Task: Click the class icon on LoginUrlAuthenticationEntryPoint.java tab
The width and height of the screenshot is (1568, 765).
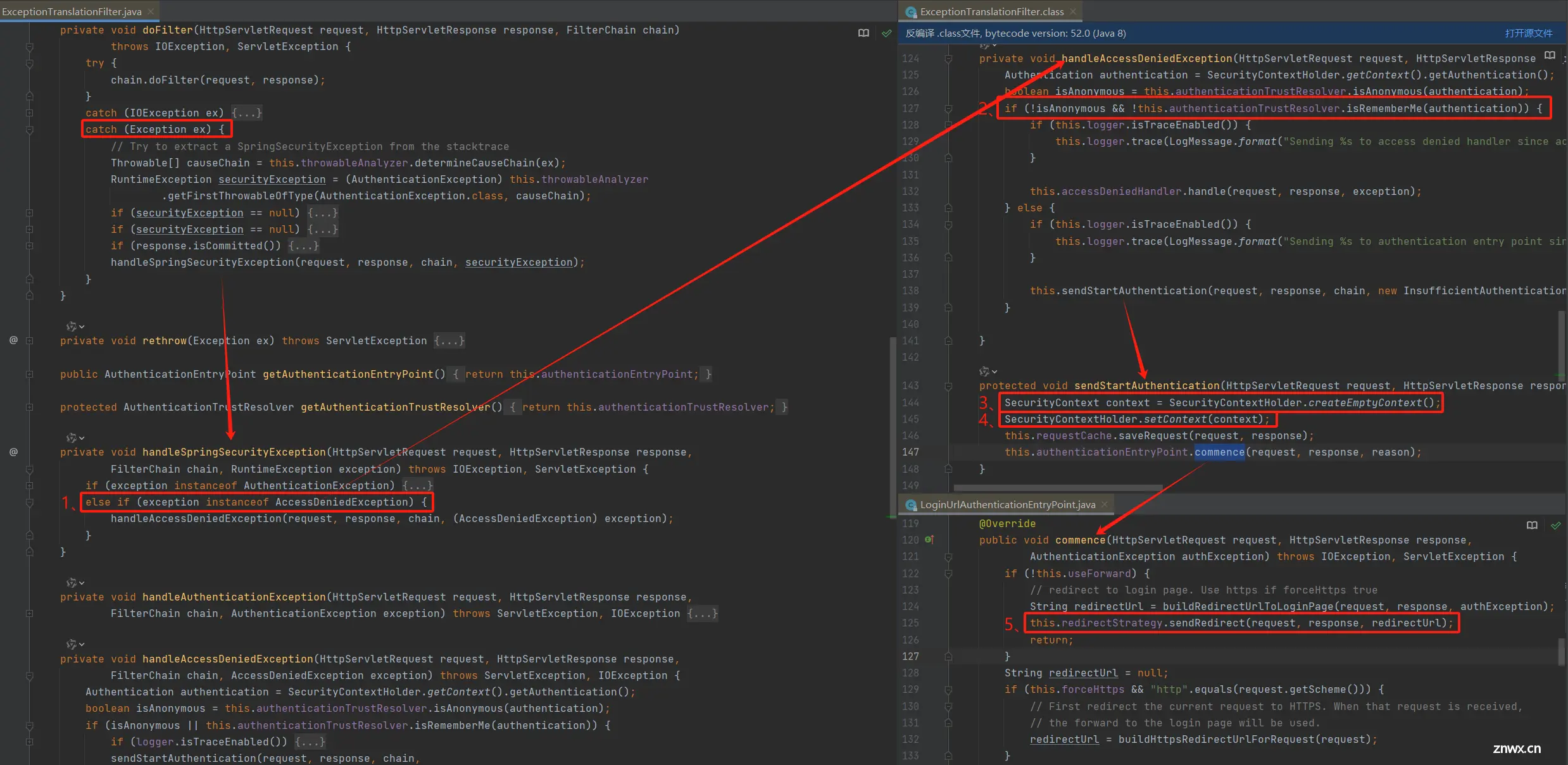Action: coord(911,505)
